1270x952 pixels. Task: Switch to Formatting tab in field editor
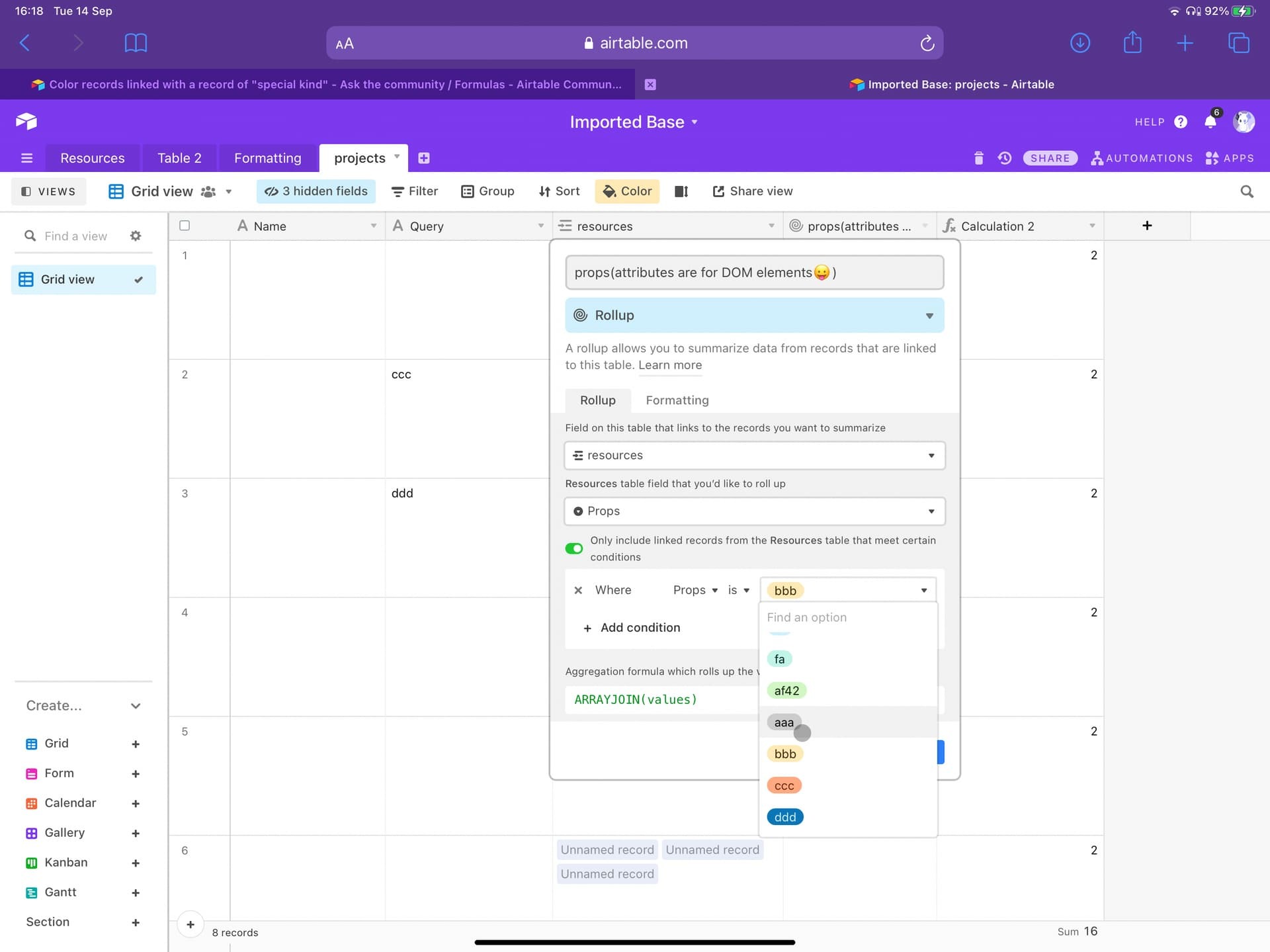(677, 400)
